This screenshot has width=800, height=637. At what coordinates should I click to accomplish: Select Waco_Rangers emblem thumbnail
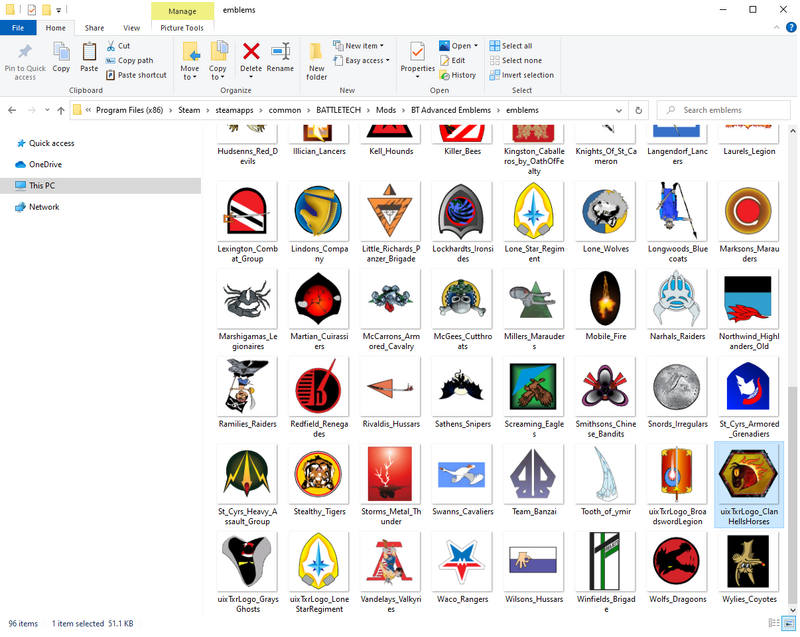462,563
